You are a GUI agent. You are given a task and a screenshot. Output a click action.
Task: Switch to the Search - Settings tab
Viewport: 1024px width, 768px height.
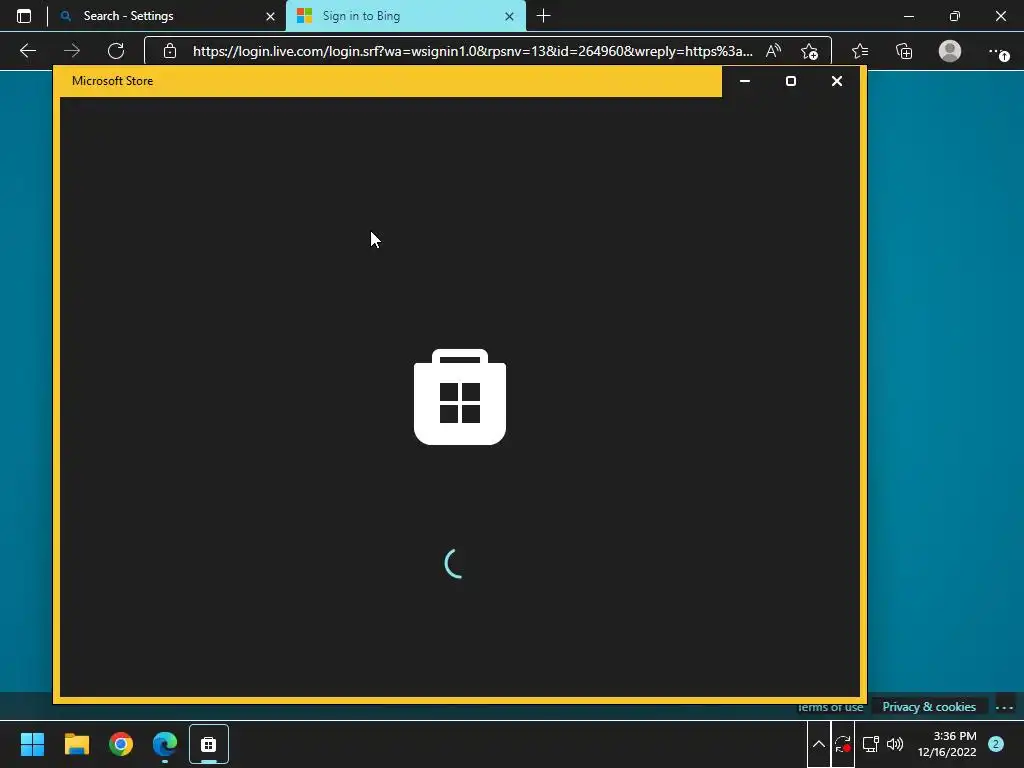[167, 16]
